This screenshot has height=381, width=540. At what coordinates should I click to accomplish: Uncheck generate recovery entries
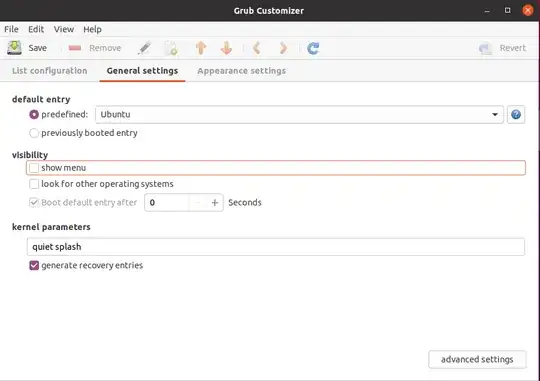34,265
